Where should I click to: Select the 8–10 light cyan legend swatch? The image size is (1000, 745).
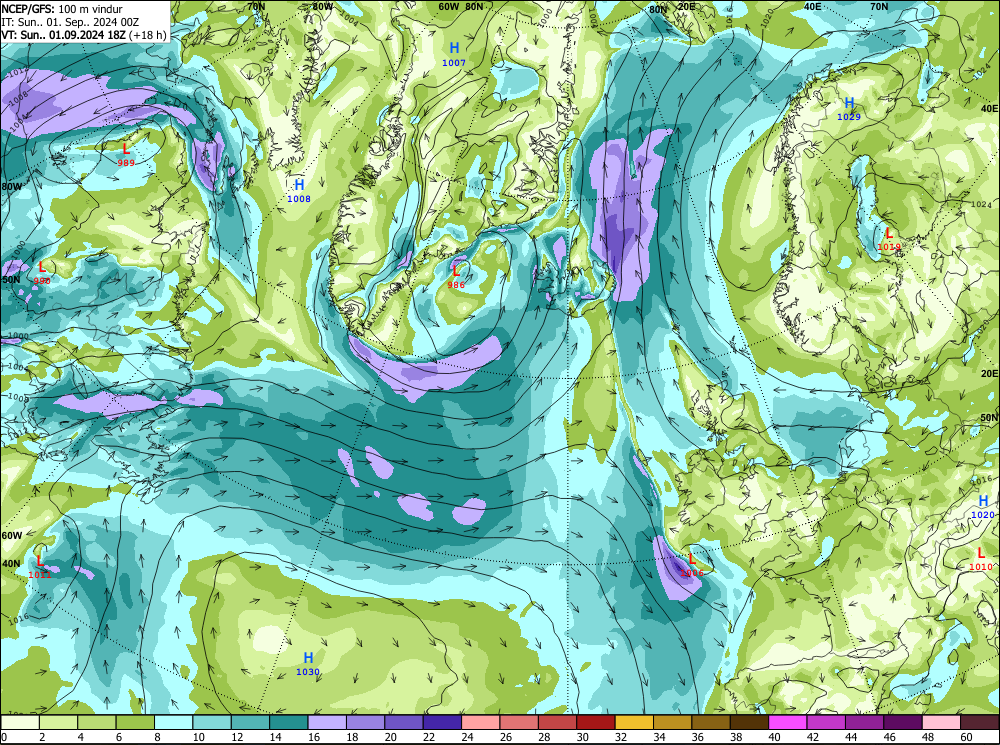point(173,722)
